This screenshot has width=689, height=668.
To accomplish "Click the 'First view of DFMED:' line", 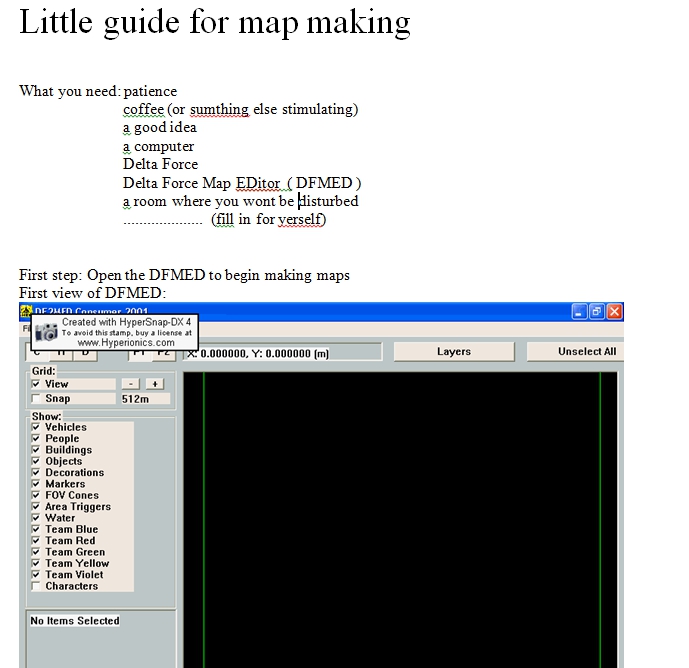I will (92, 293).
